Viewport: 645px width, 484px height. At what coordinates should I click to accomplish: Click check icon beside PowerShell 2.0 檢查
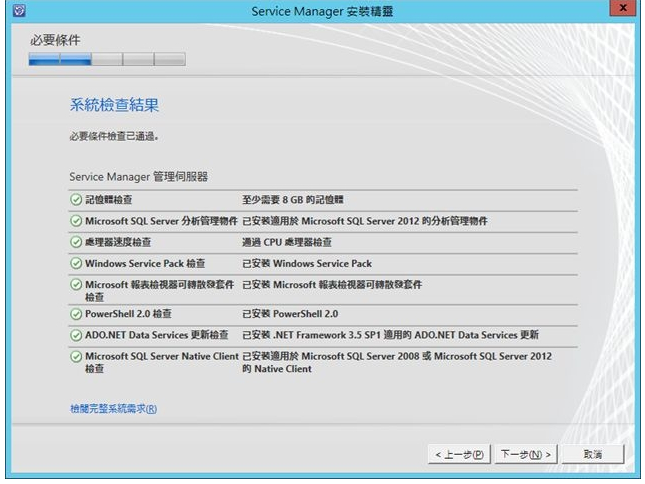tap(76, 314)
